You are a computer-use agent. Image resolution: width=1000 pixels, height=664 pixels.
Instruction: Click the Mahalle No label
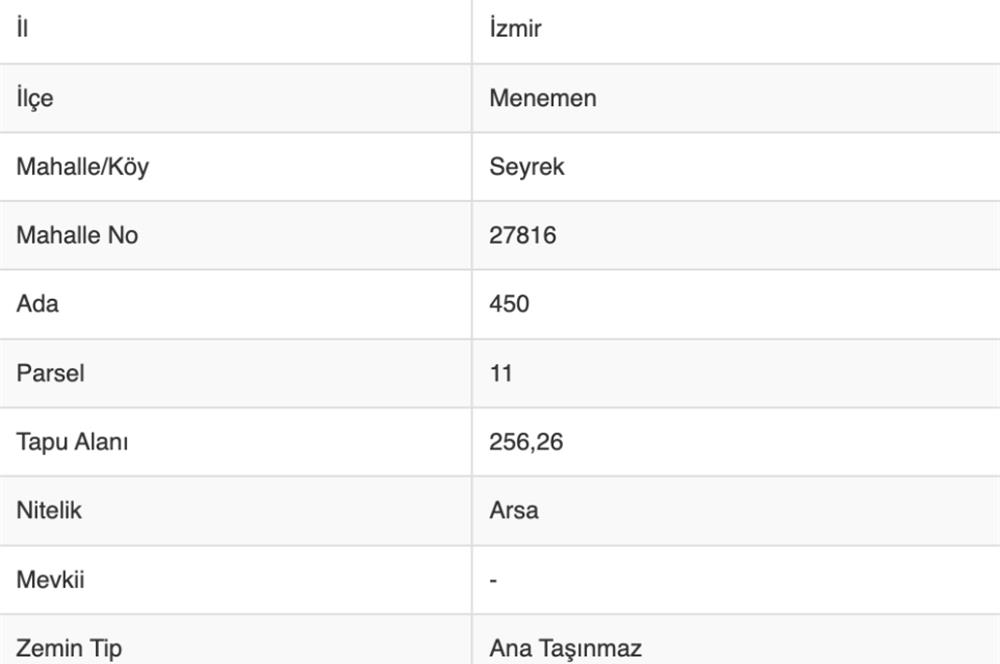click(x=77, y=235)
